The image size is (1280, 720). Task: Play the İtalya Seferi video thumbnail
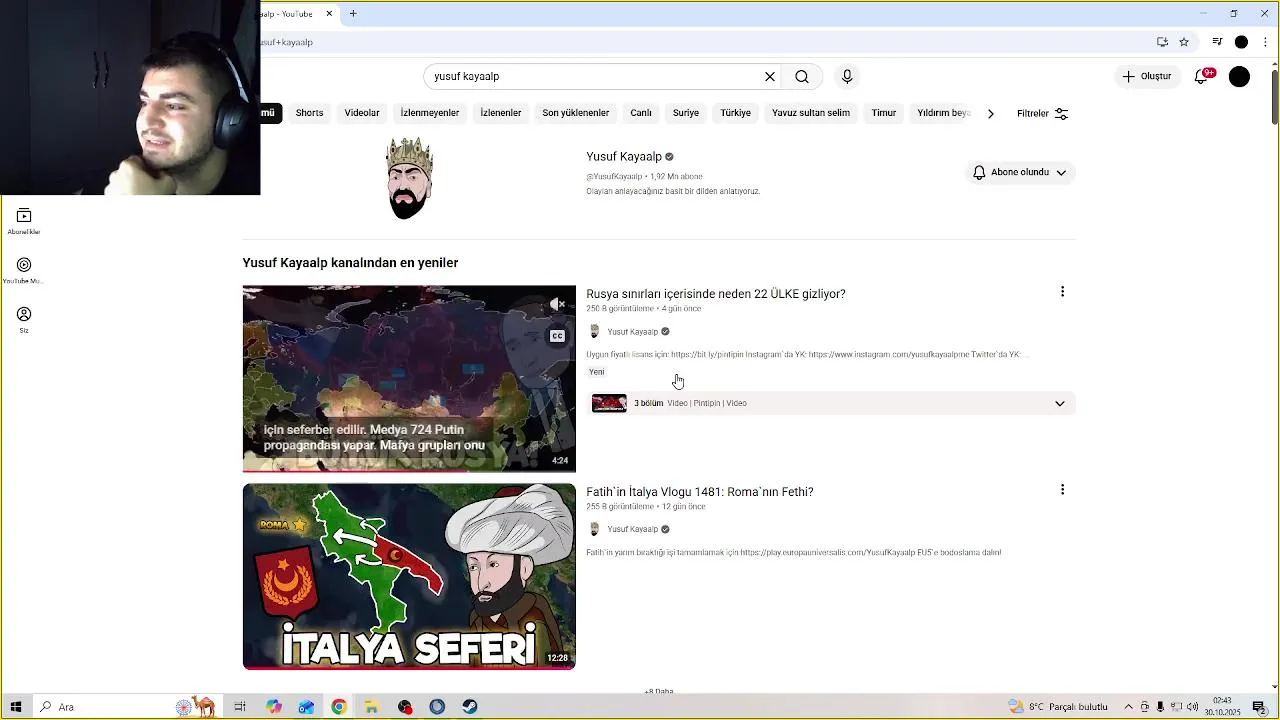click(409, 576)
